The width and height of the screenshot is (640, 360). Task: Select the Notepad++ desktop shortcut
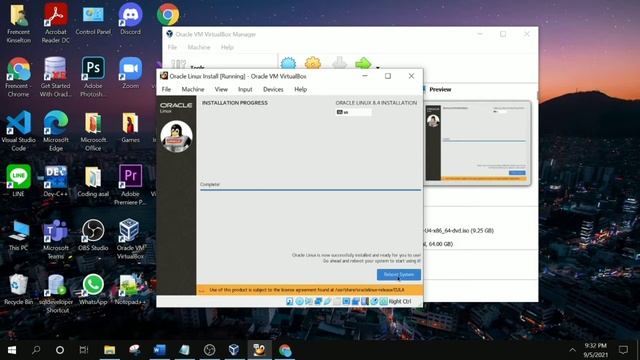(x=130, y=289)
